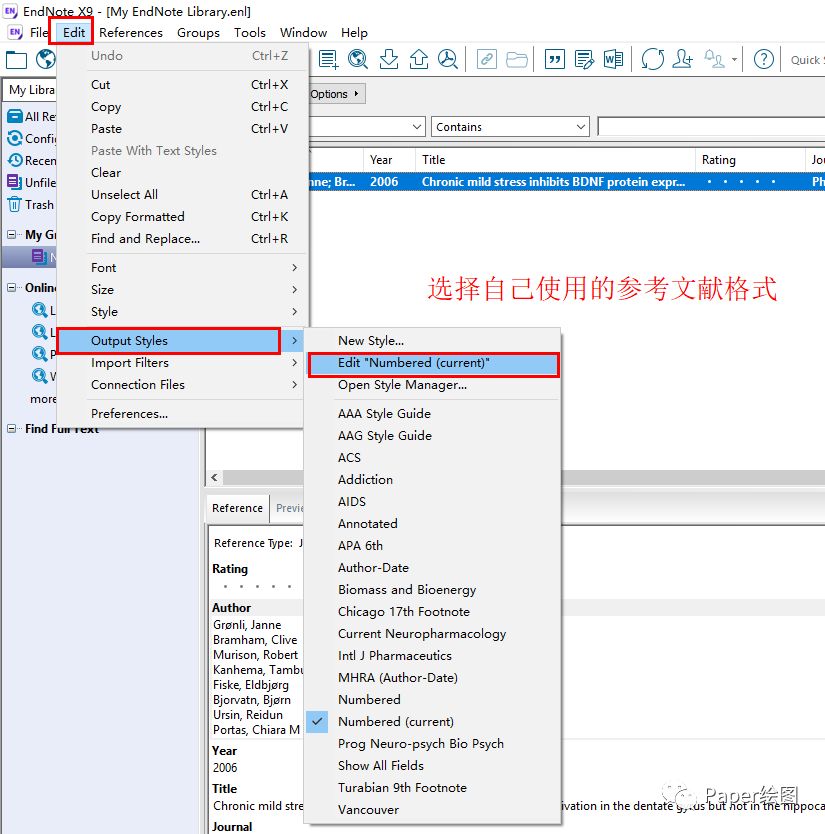Collapse the Online Search tree node
The width and height of the screenshot is (825, 834).
point(11,287)
